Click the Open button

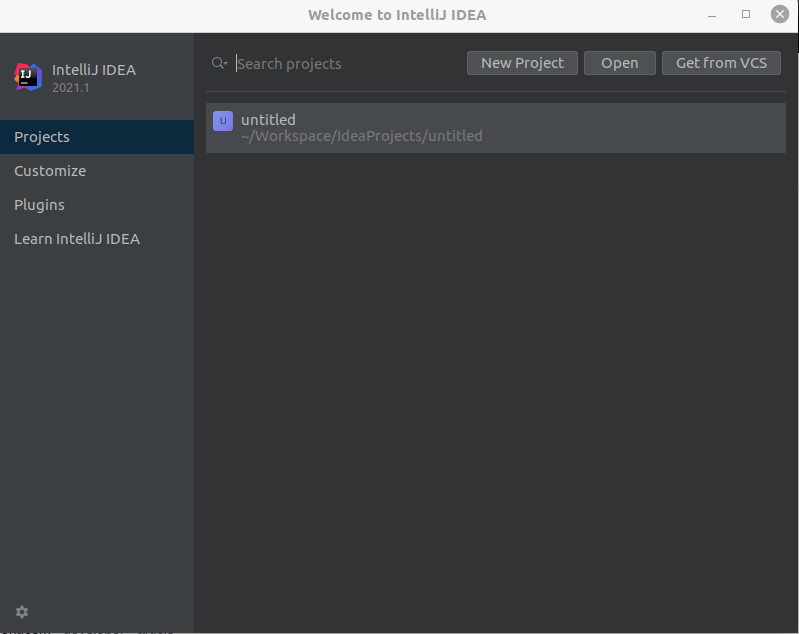pos(620,63)
